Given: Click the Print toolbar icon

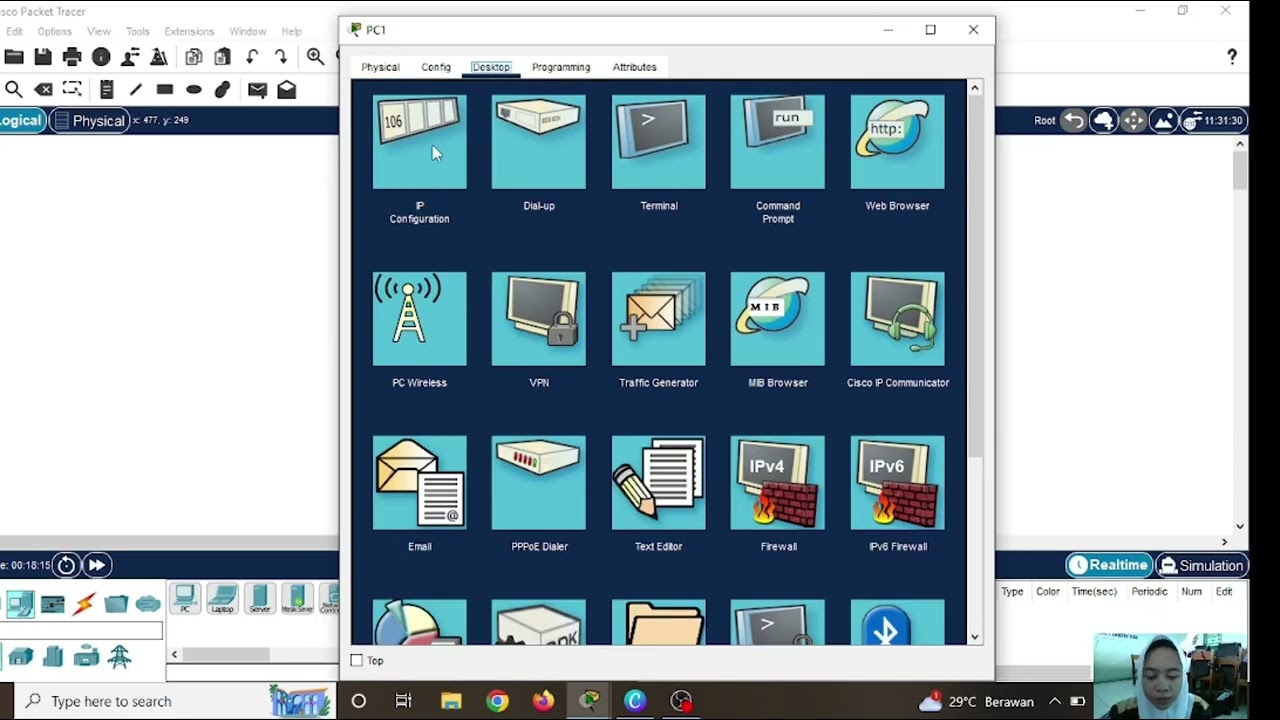Looking at the screenshot, I should click(x=72, y=57).
